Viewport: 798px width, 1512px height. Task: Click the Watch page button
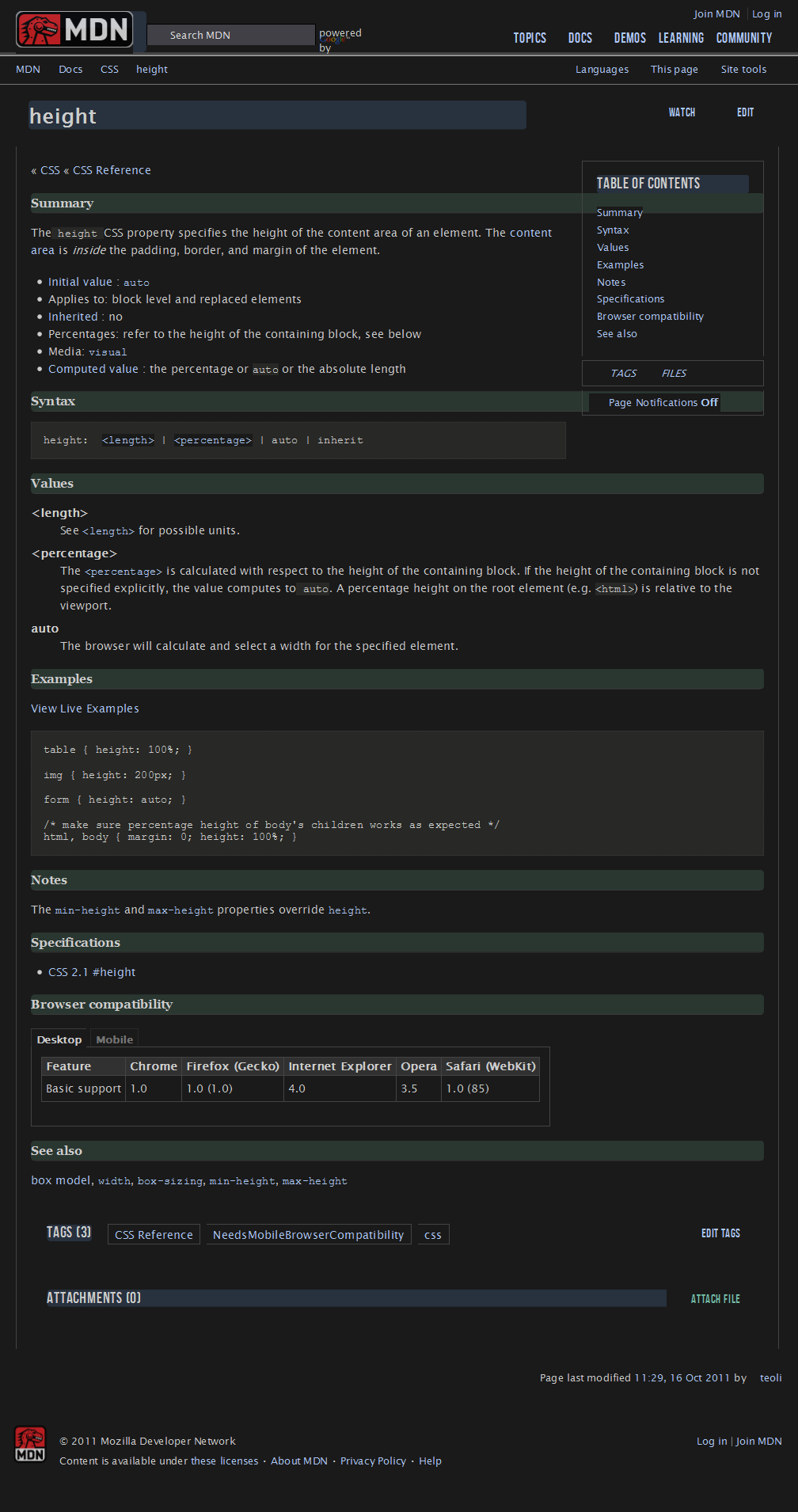coord(682,112)
